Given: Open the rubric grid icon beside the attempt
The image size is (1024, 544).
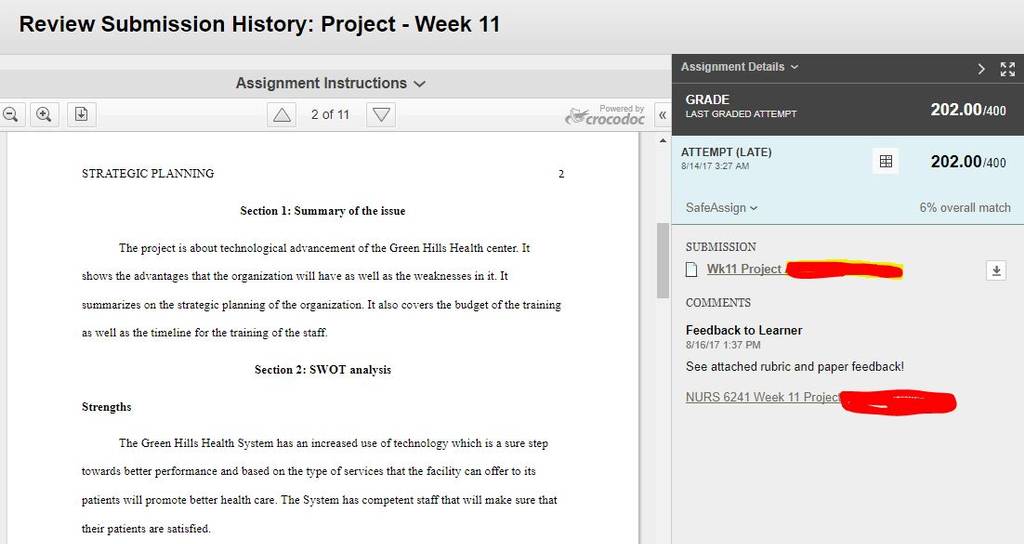Looking at the screenshot, I should click(x=886, y=161).
